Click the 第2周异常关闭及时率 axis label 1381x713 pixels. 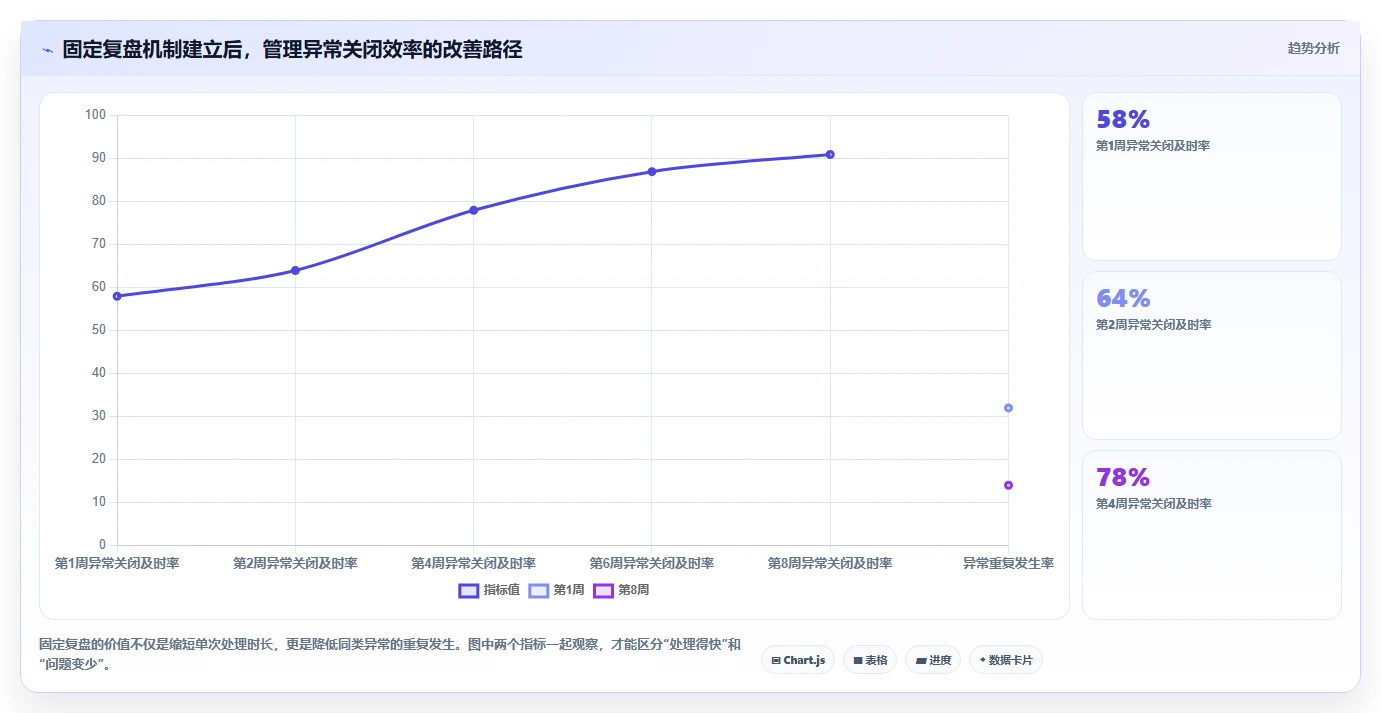click(x=295, y=564)
